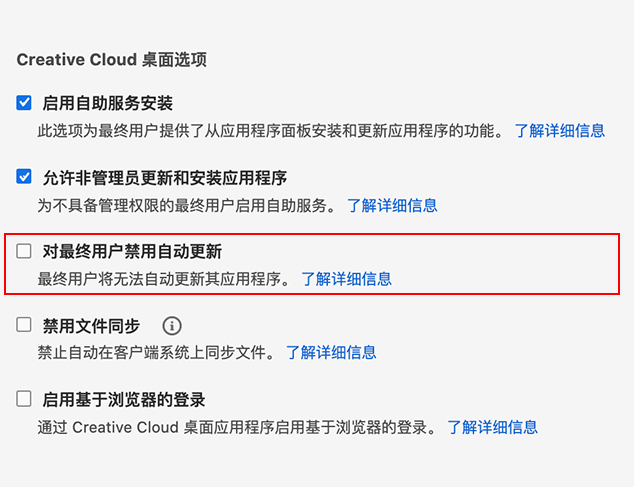The width and height of the screenshot is (634, 487).
Task: Click the info icon beside 禁用文件同步
Action: [173, 326]
